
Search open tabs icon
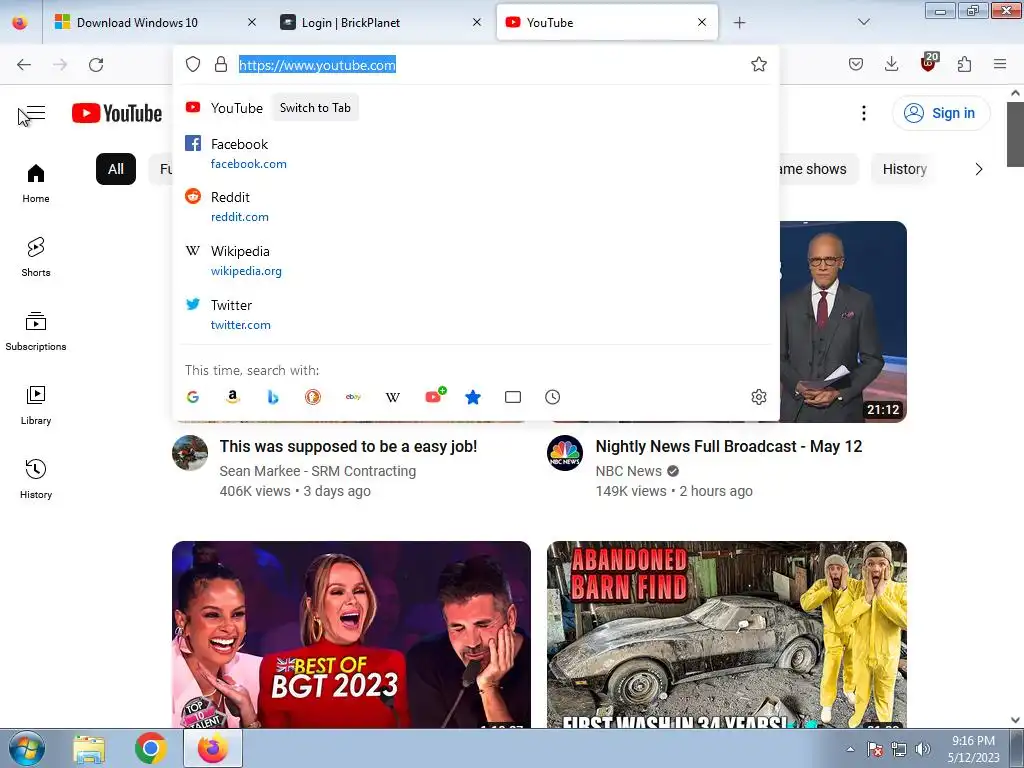click(513, 397)
